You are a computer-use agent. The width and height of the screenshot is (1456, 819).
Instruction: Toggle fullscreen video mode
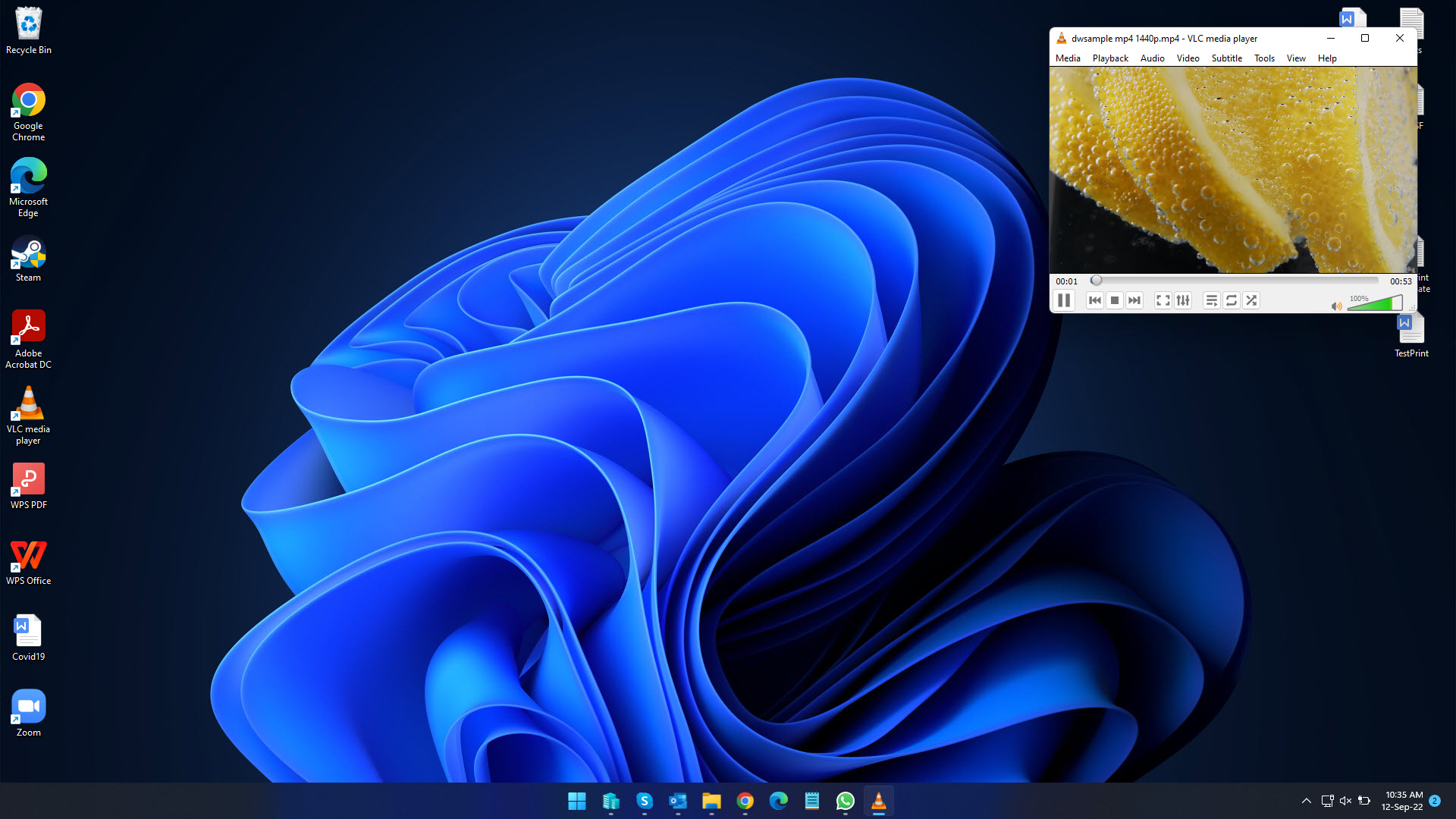[1163, 300]
